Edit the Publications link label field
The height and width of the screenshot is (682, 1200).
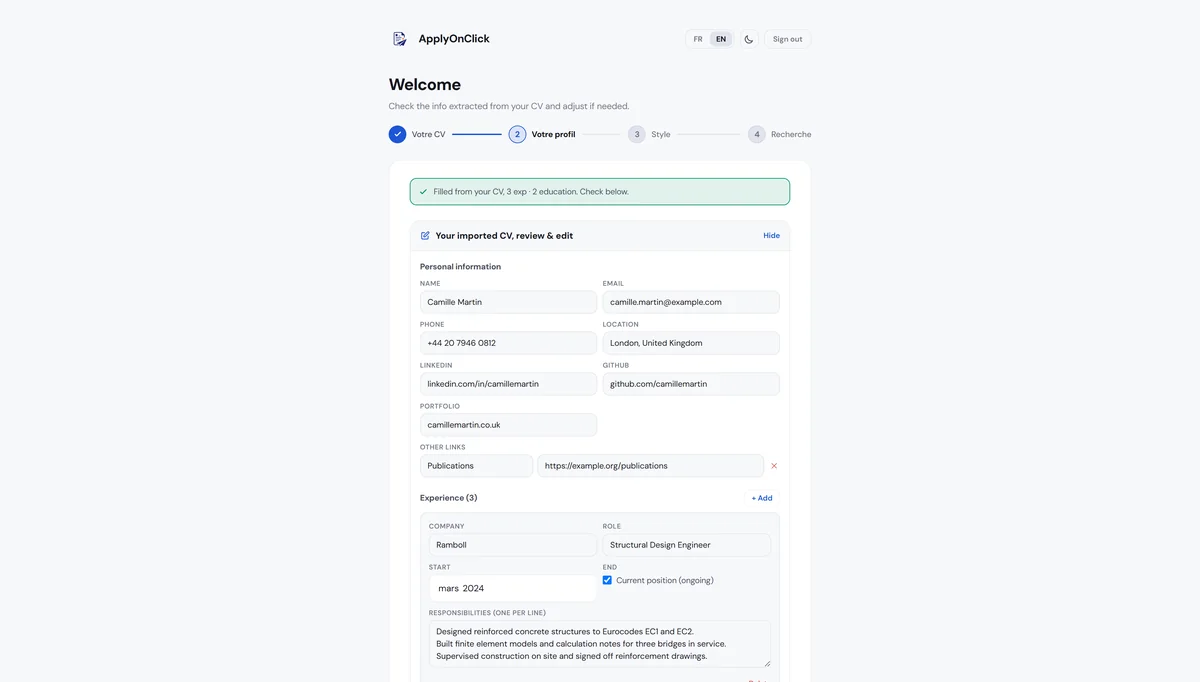(476, 466)
